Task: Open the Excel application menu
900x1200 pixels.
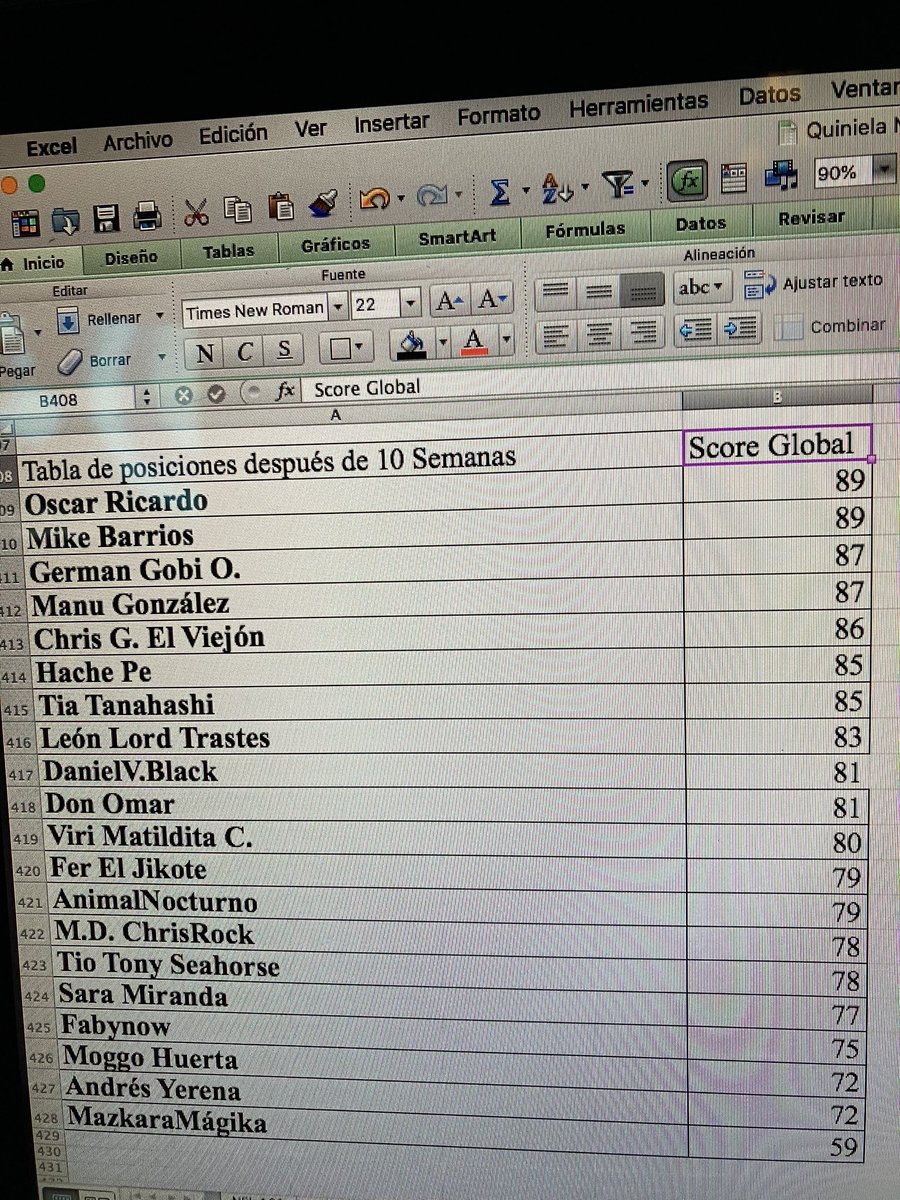Action: [51, 147]
